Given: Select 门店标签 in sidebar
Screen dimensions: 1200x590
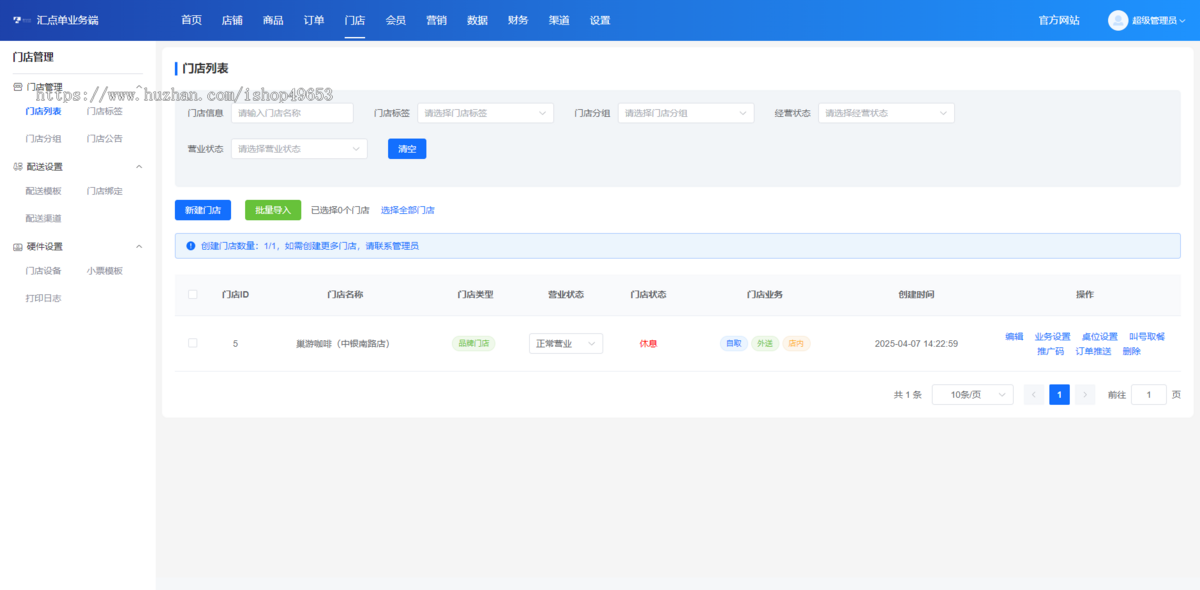Looking at the screenshot, I should coord(105,111).
